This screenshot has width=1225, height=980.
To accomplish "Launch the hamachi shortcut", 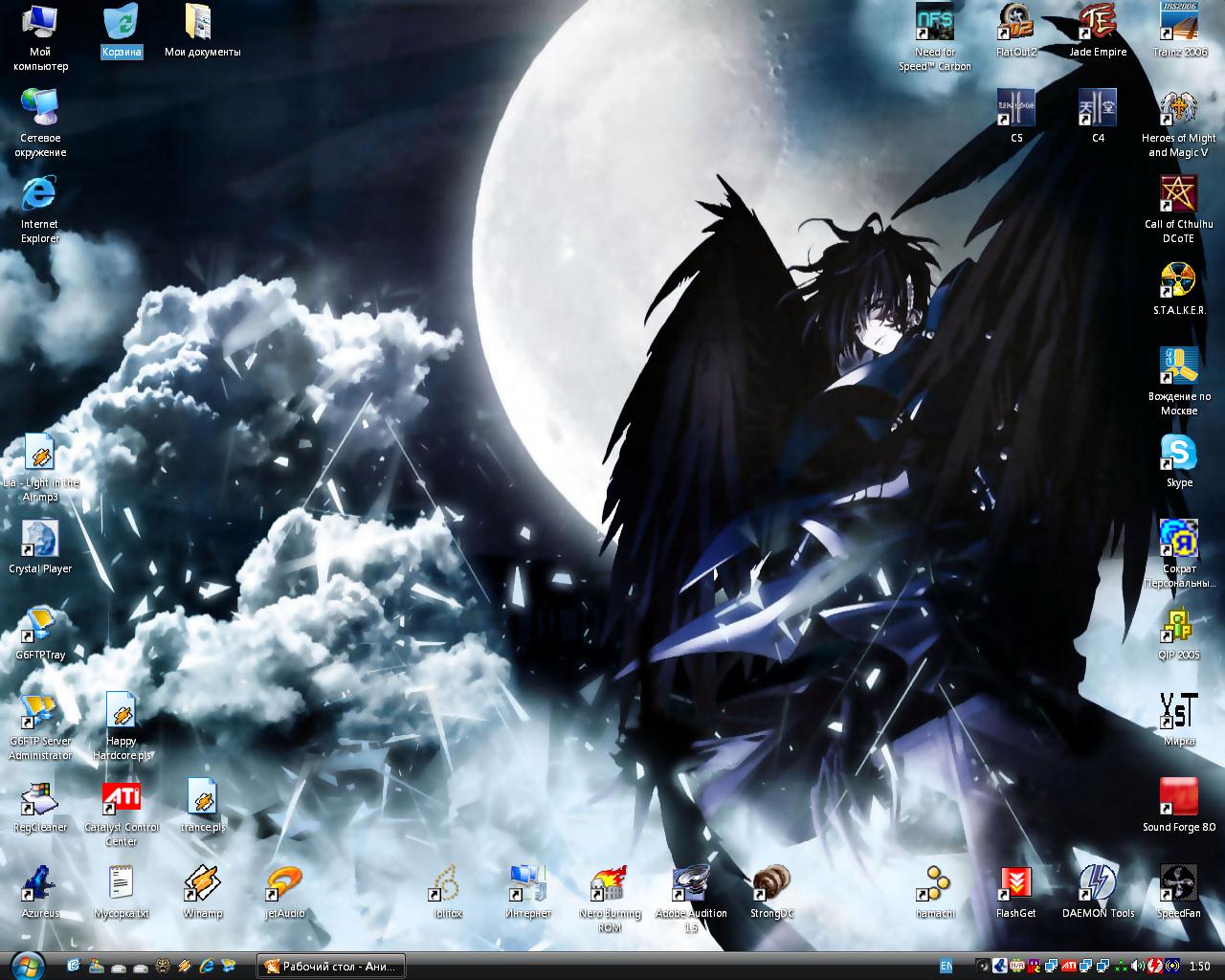I will click(x=934, y=893).
